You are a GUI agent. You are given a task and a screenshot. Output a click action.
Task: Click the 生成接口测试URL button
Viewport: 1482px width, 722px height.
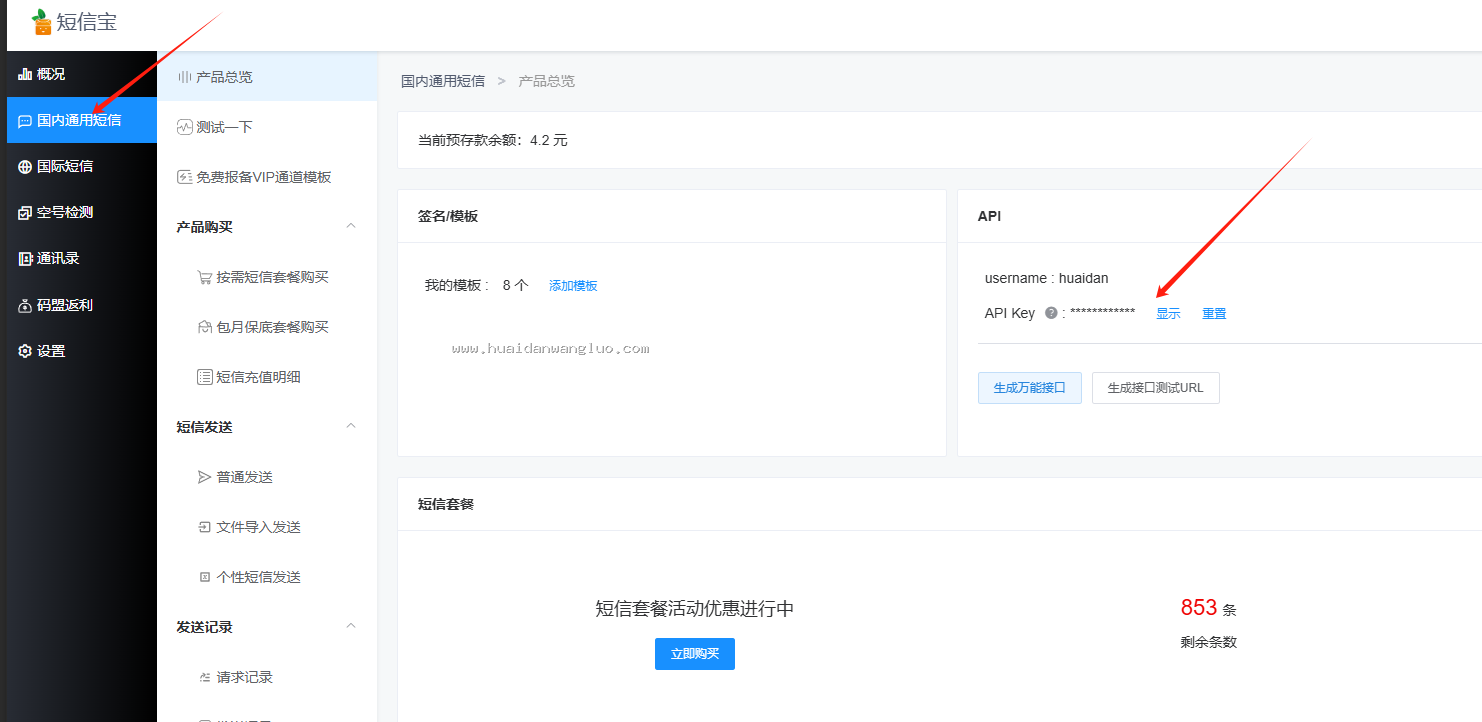pos(1156,388)
